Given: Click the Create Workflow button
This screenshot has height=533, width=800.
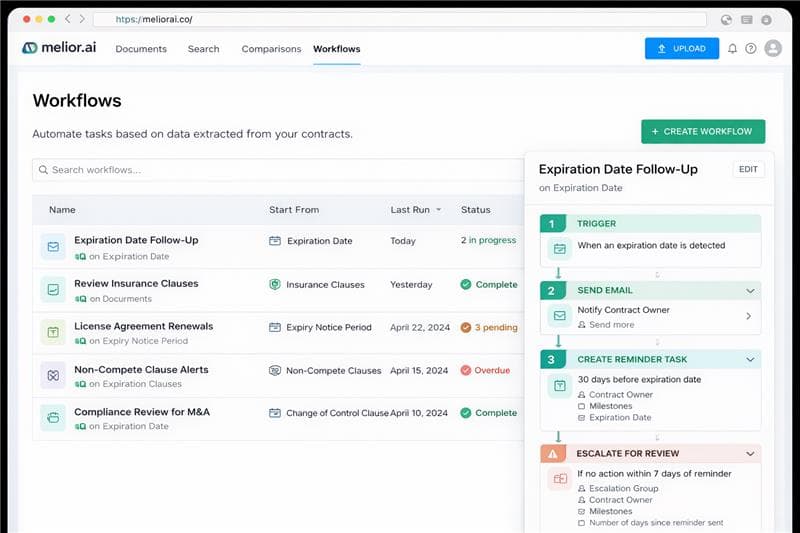Looking at the screenshot, I should point(703,132).
